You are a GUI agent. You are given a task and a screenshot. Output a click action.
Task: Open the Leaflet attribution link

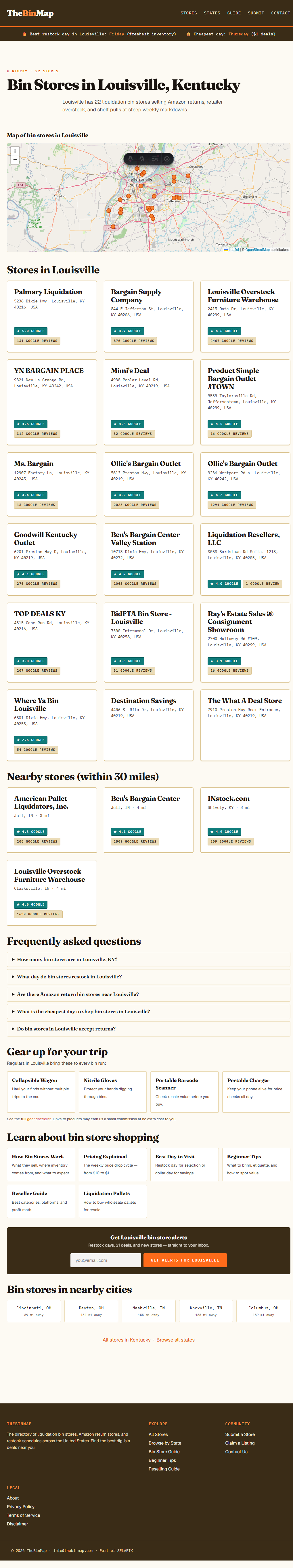(x=231, y=249)
